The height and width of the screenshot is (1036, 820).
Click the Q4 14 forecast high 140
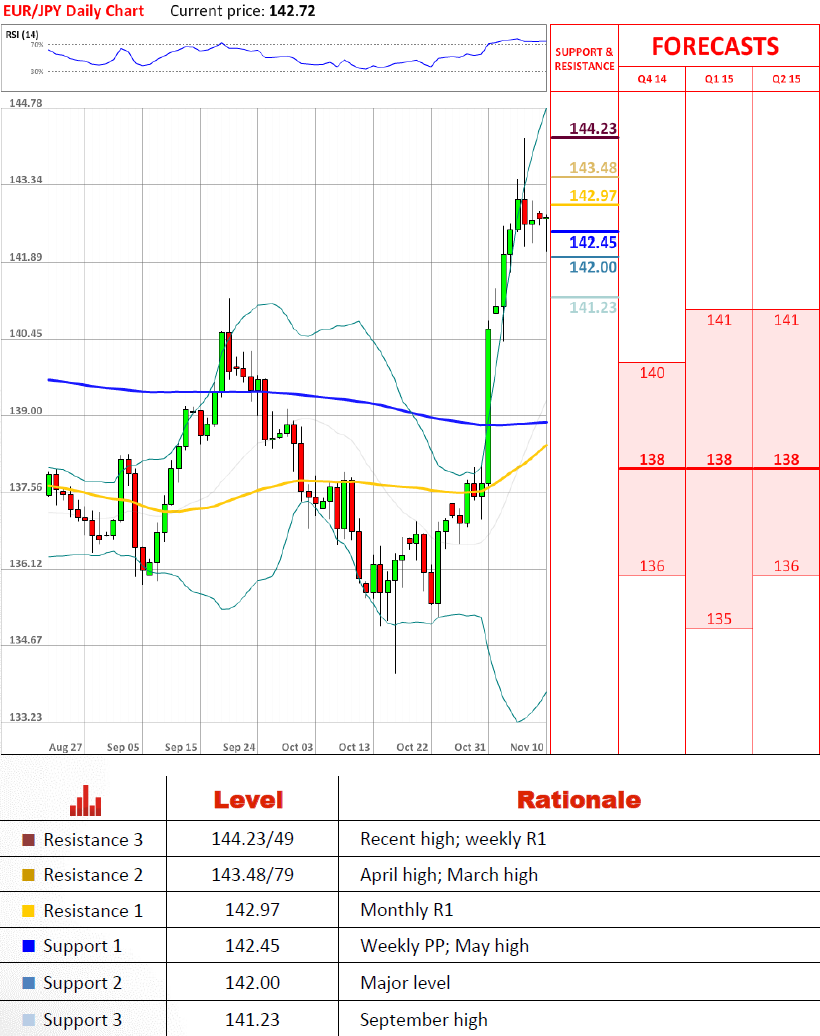[x=652, y=373]
